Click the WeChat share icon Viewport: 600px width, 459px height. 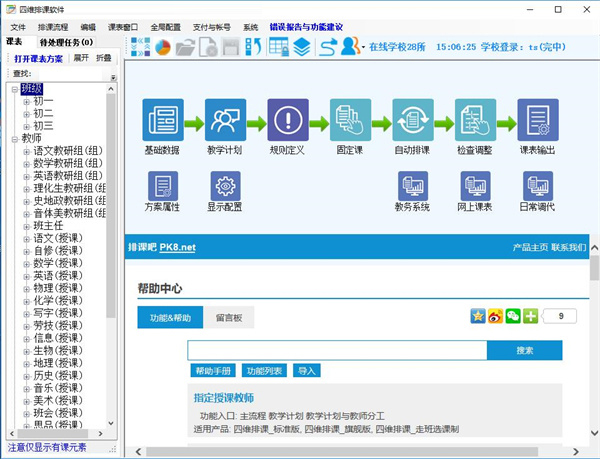(x=513, y=316)
